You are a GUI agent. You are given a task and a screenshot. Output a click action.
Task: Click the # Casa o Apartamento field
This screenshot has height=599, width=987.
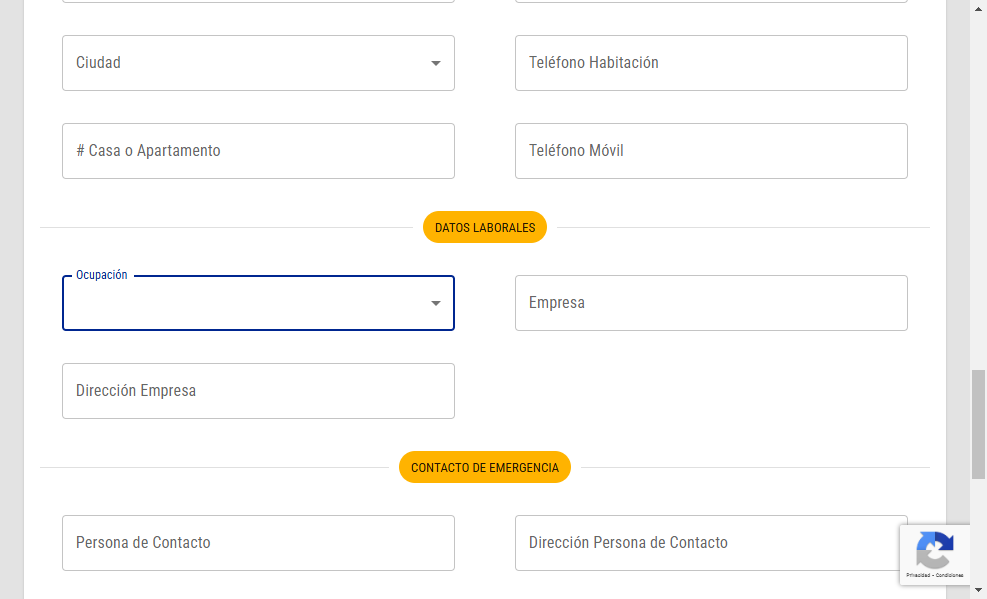point(258,151)
